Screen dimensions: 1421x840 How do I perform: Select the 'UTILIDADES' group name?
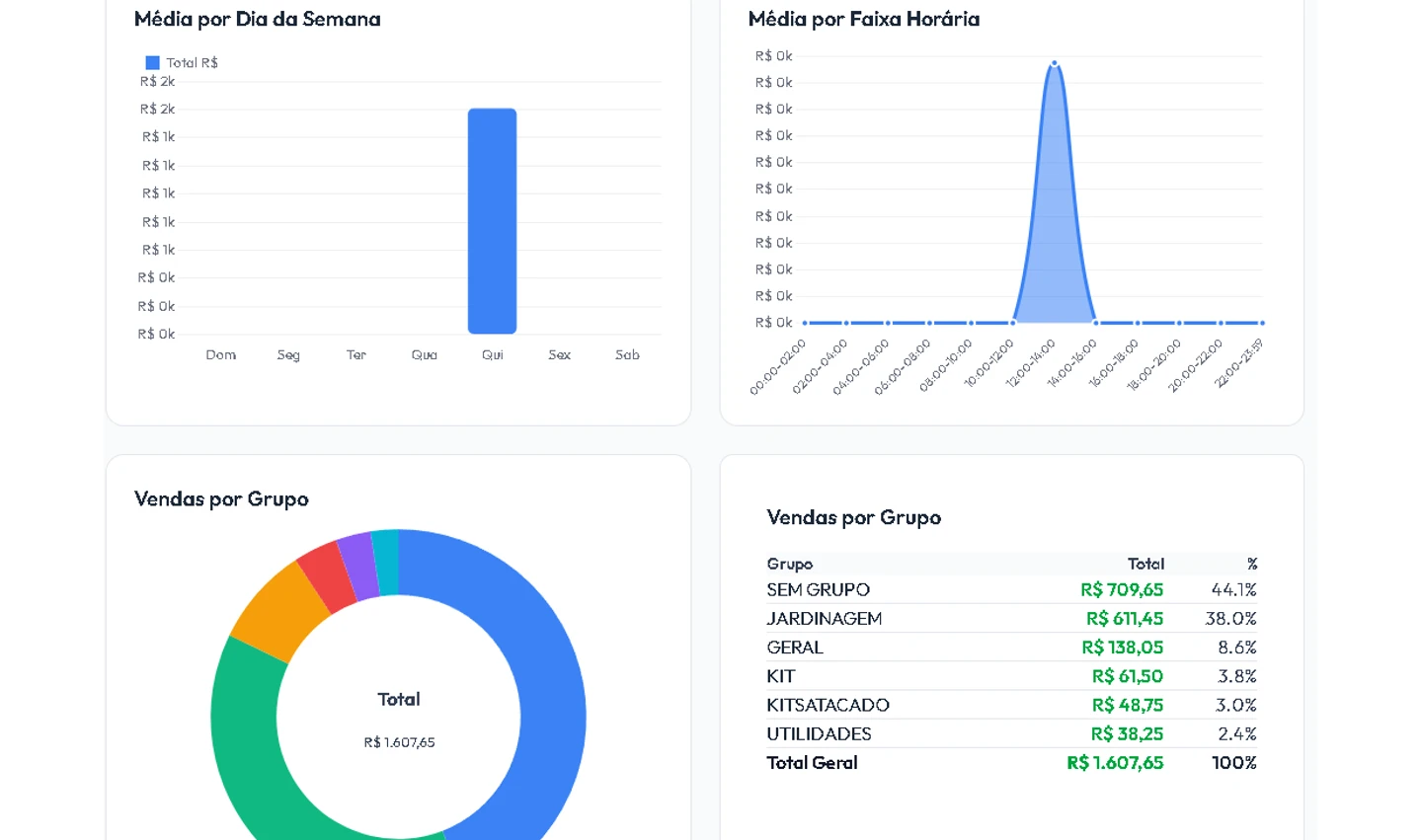click(x=820, y=733)
